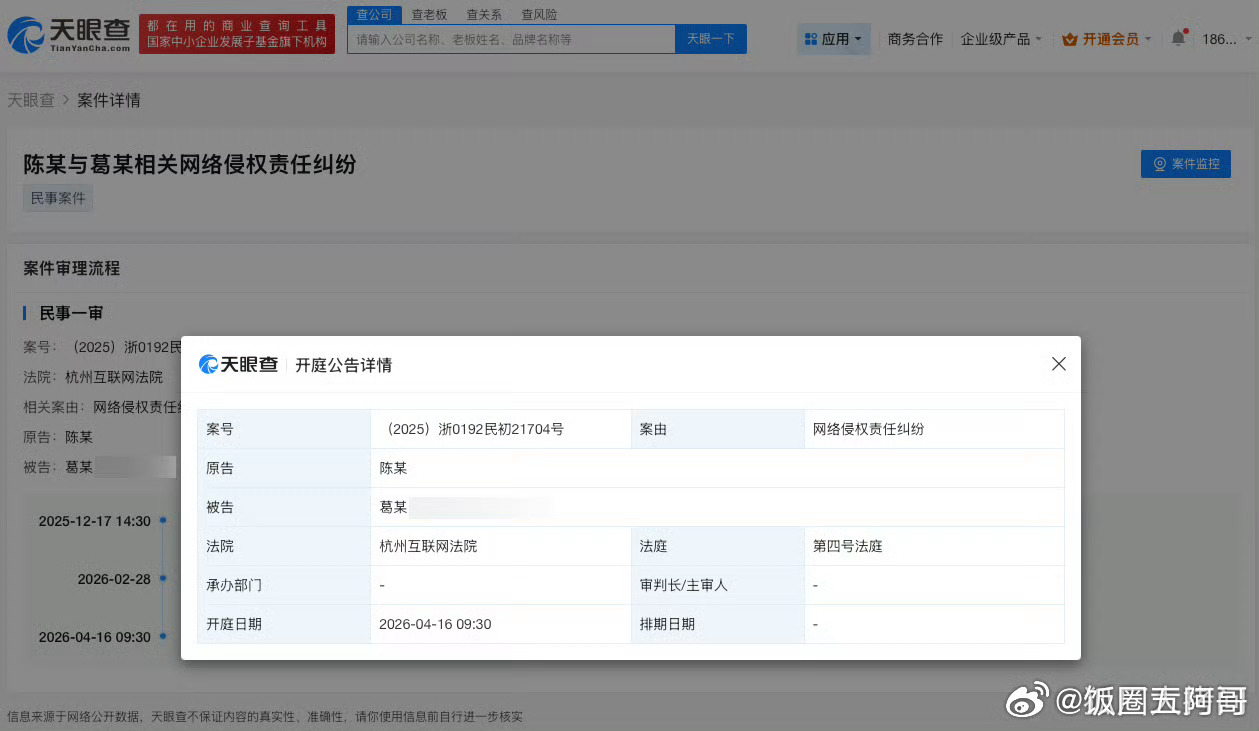
Task: Click the notification bell icon
Action: point(1178,35)
